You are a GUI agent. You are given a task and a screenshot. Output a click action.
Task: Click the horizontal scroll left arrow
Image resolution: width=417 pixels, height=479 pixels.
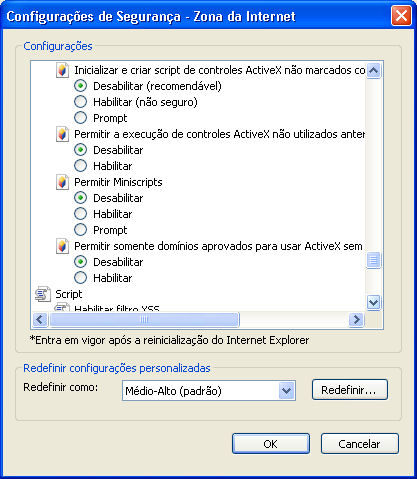pos(40,320)
